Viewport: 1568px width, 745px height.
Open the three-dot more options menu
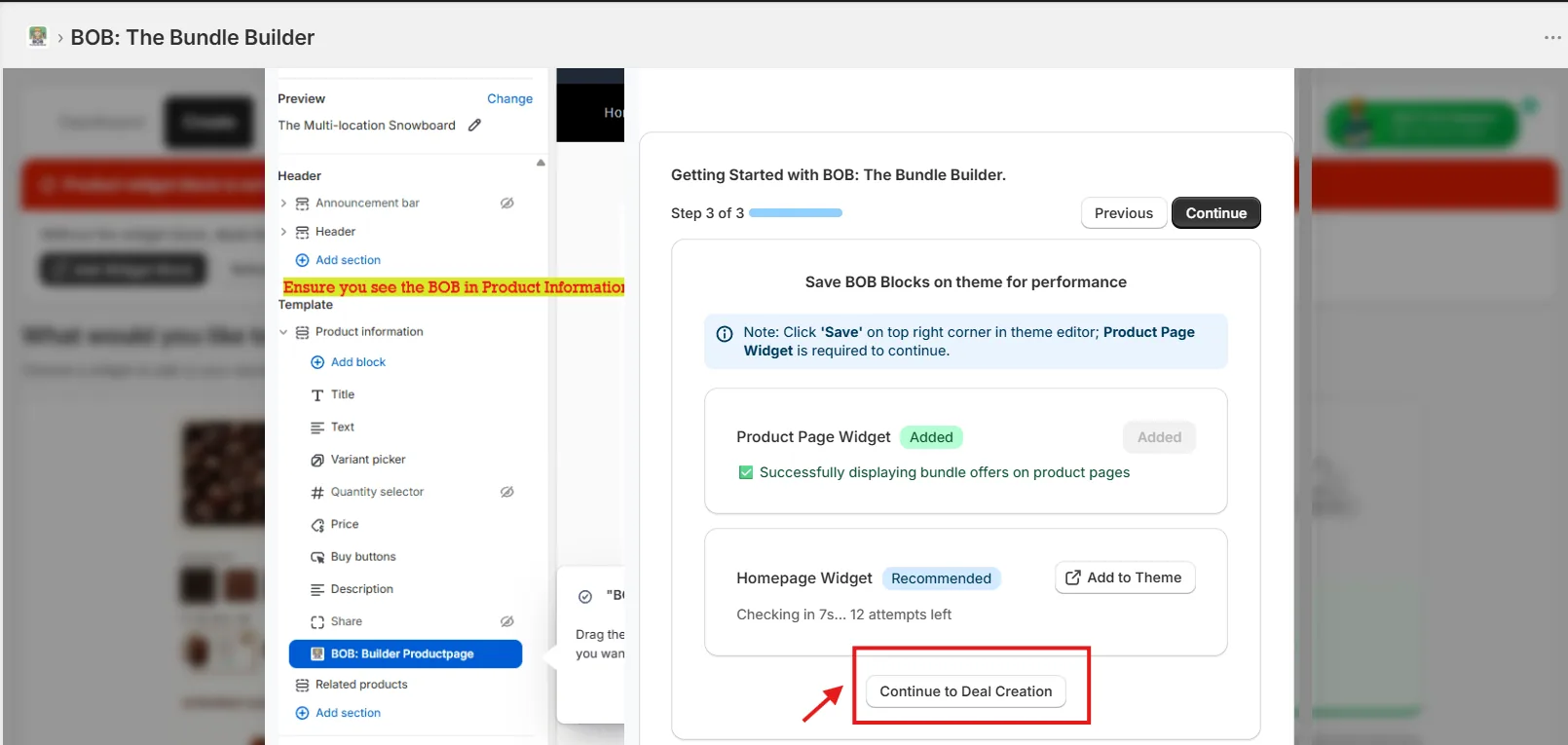point(1552,38)
